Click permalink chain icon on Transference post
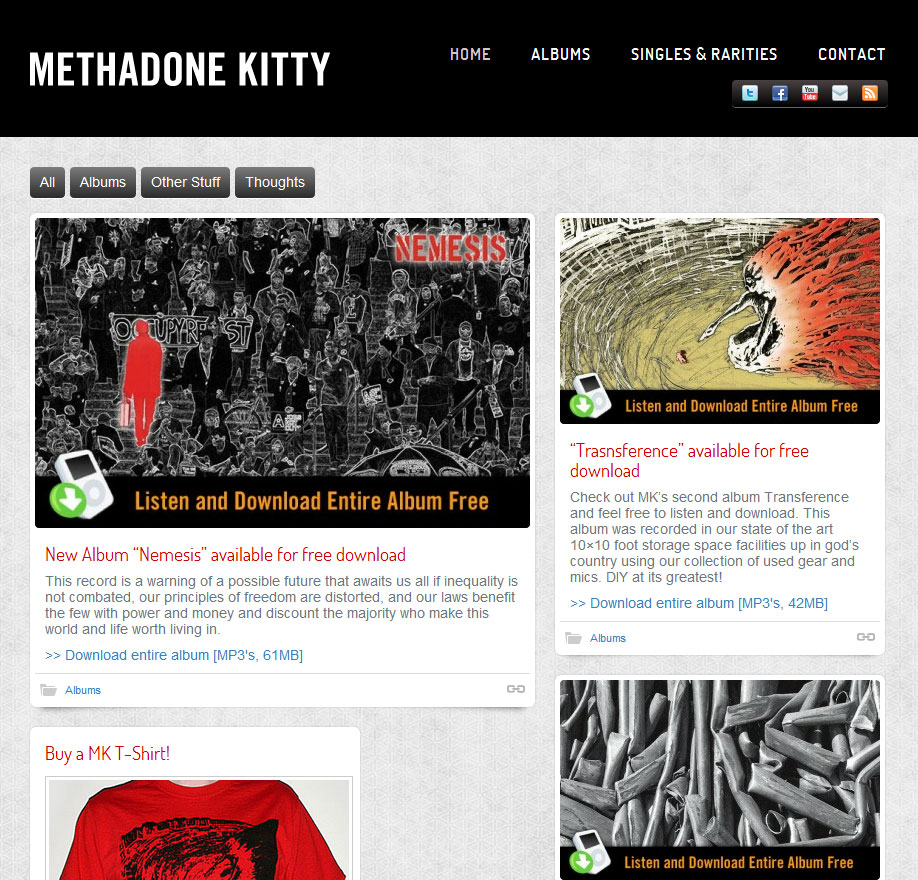This screenshot has width=918, height=880. coord(866,637)
